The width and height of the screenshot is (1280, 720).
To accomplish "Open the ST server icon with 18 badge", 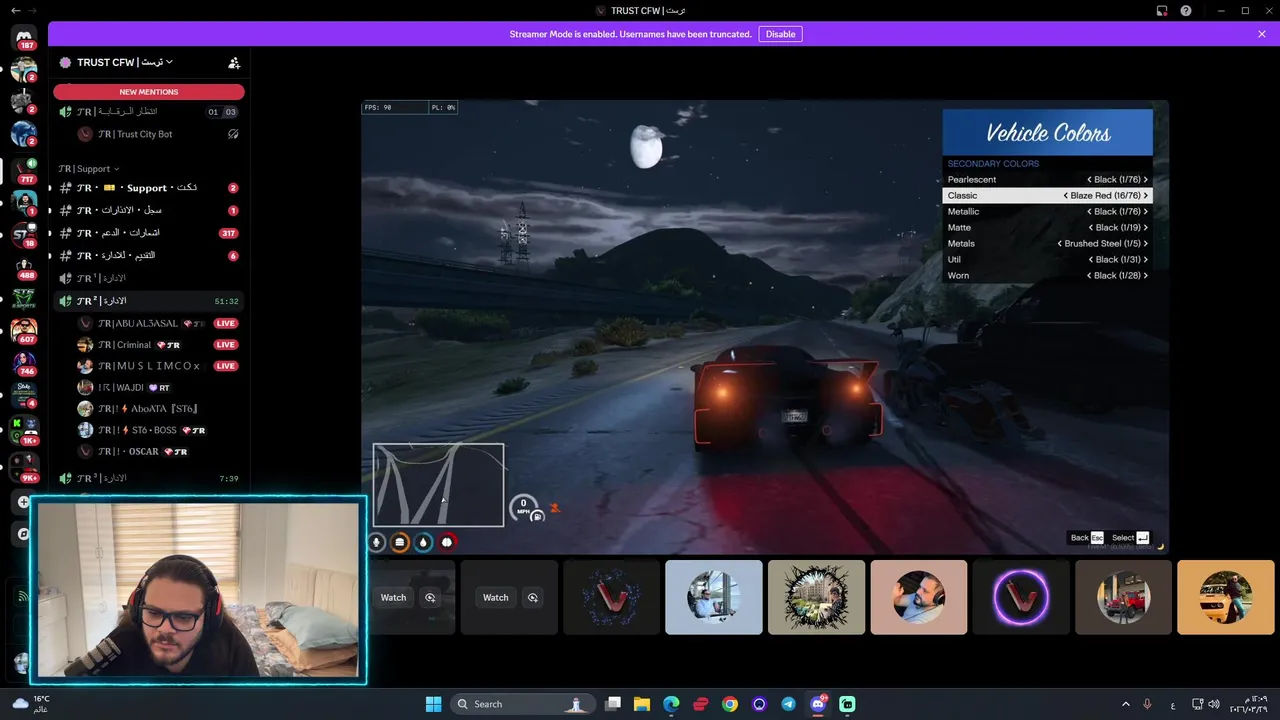I will (x=25, y=235).
